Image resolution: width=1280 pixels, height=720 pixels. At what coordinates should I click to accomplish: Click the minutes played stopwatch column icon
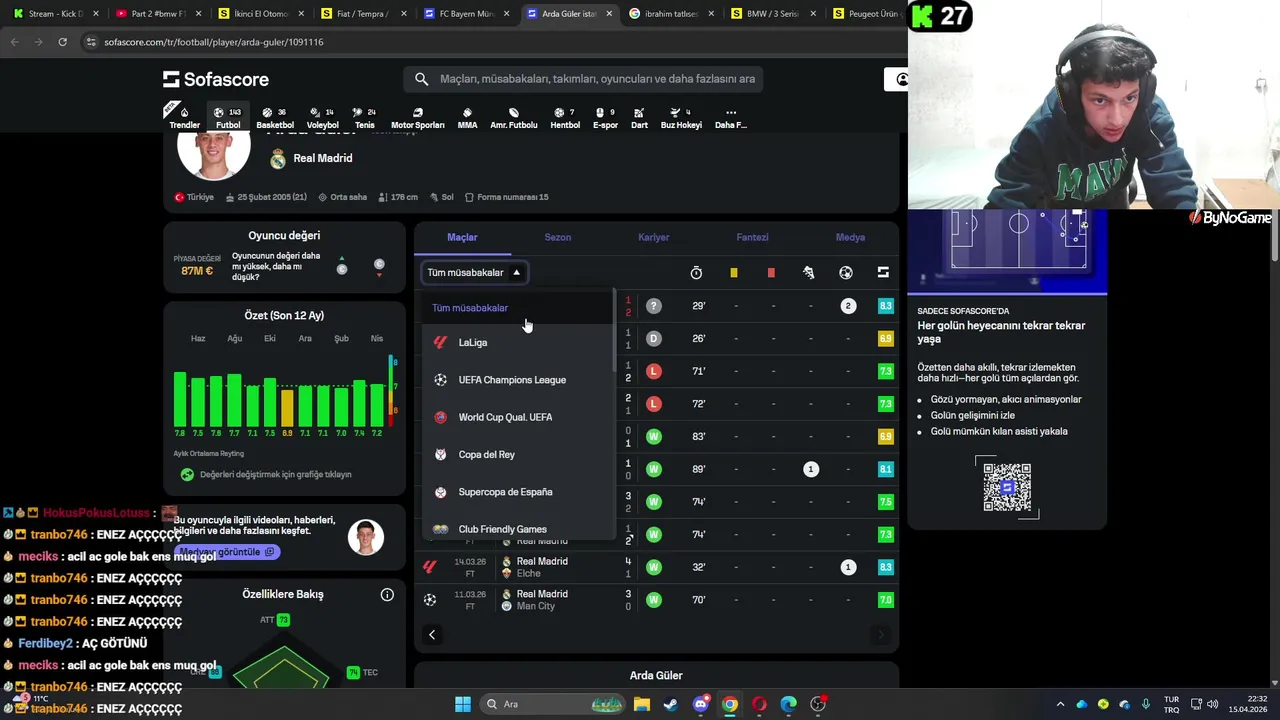696,273
